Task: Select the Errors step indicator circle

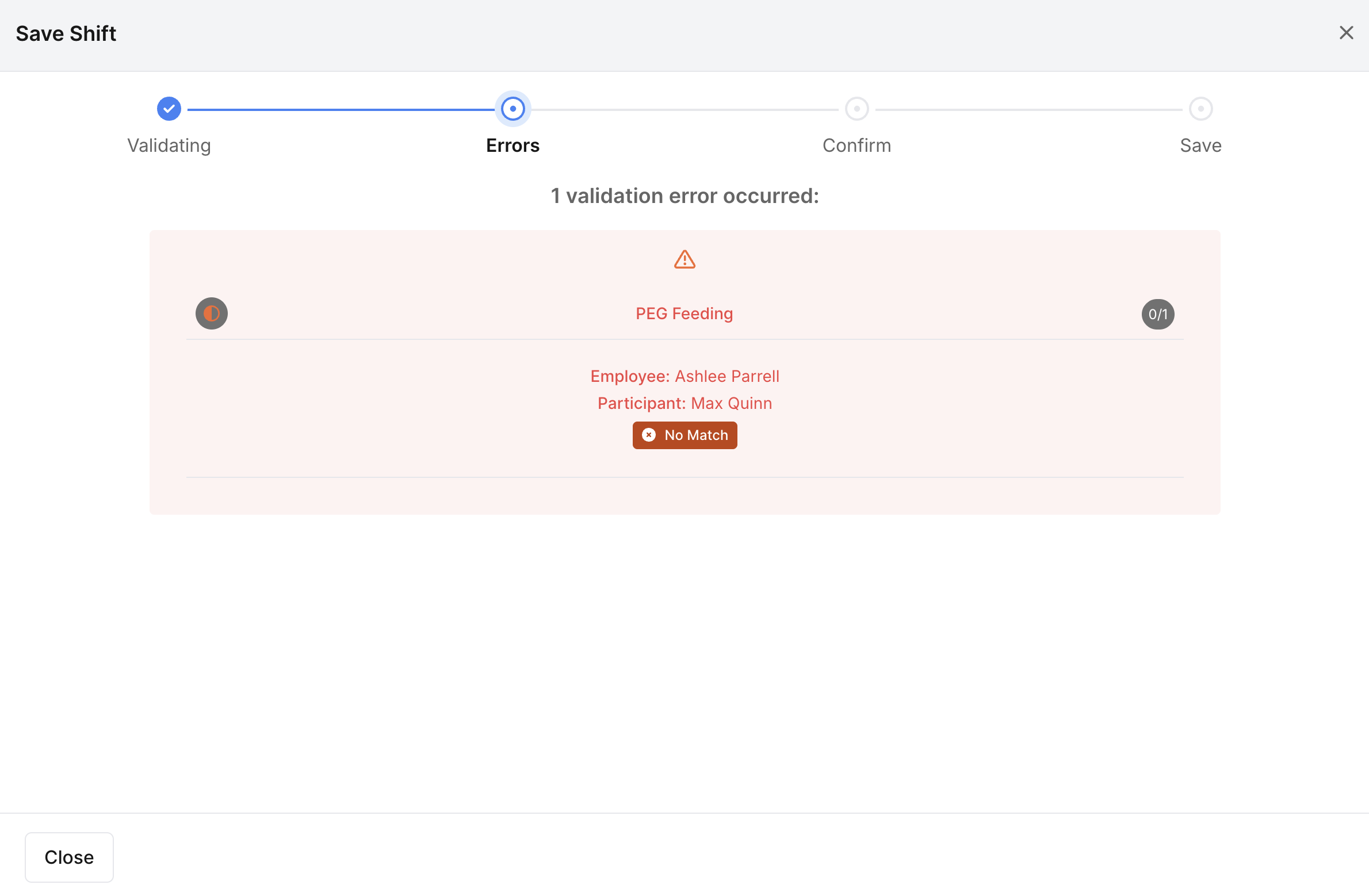Action: click(x=513, y=109)
